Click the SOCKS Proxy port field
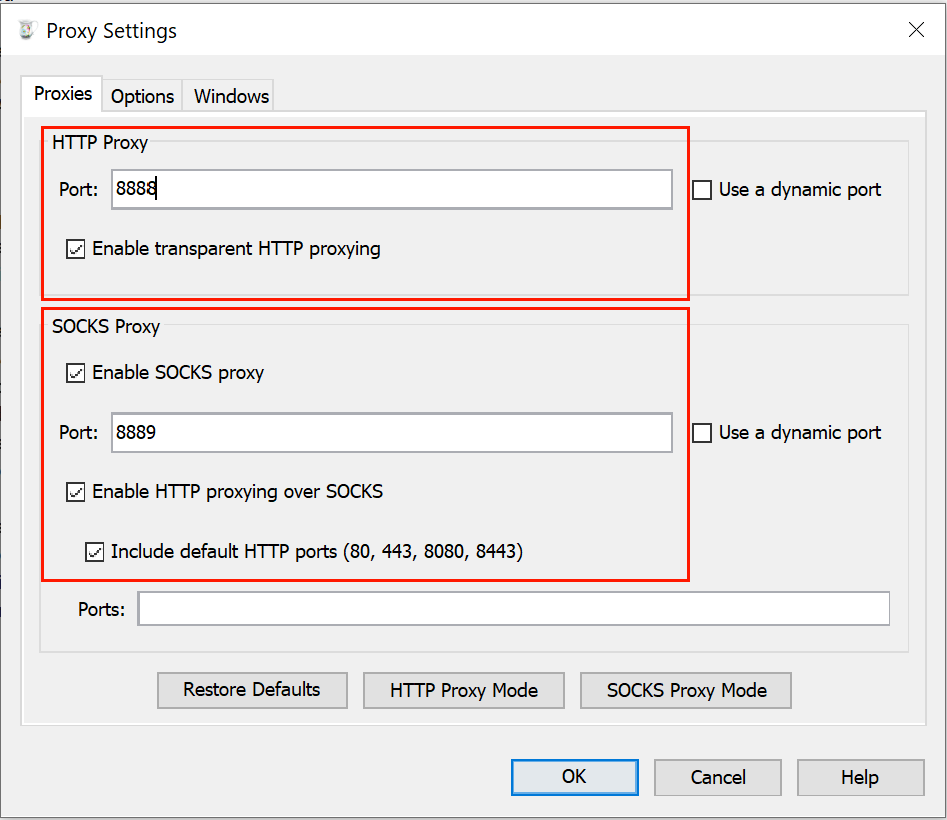The image size is (947, 820). click(x=391, y=433)
